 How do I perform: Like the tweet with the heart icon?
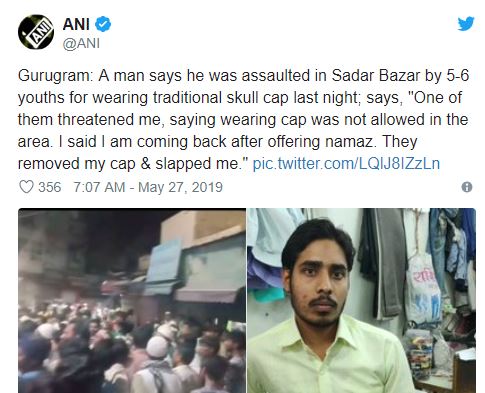pos(26,187)
